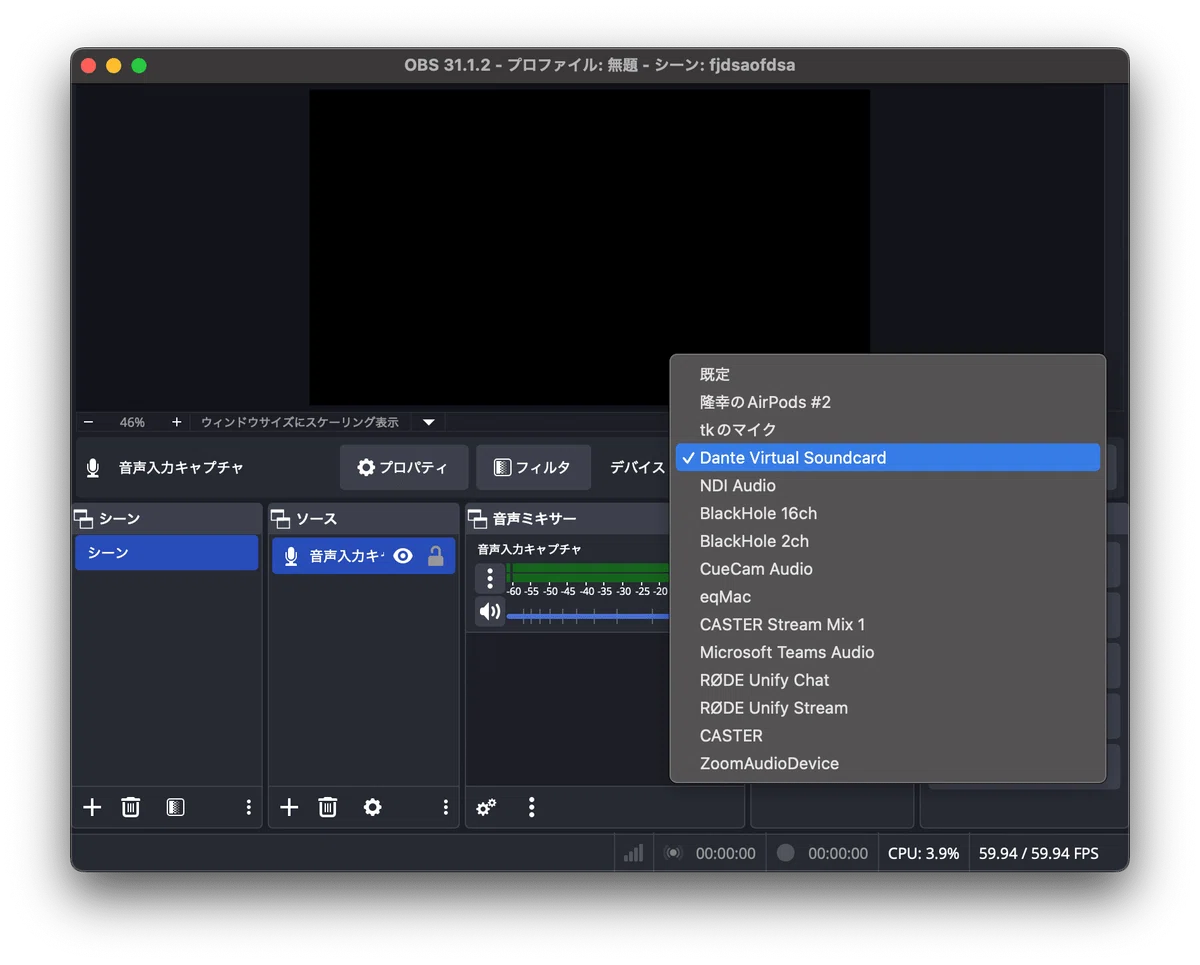Screen dimensions: 1200x965
Task: Click the シーン dock header icon
Action: tap(83, 519)
